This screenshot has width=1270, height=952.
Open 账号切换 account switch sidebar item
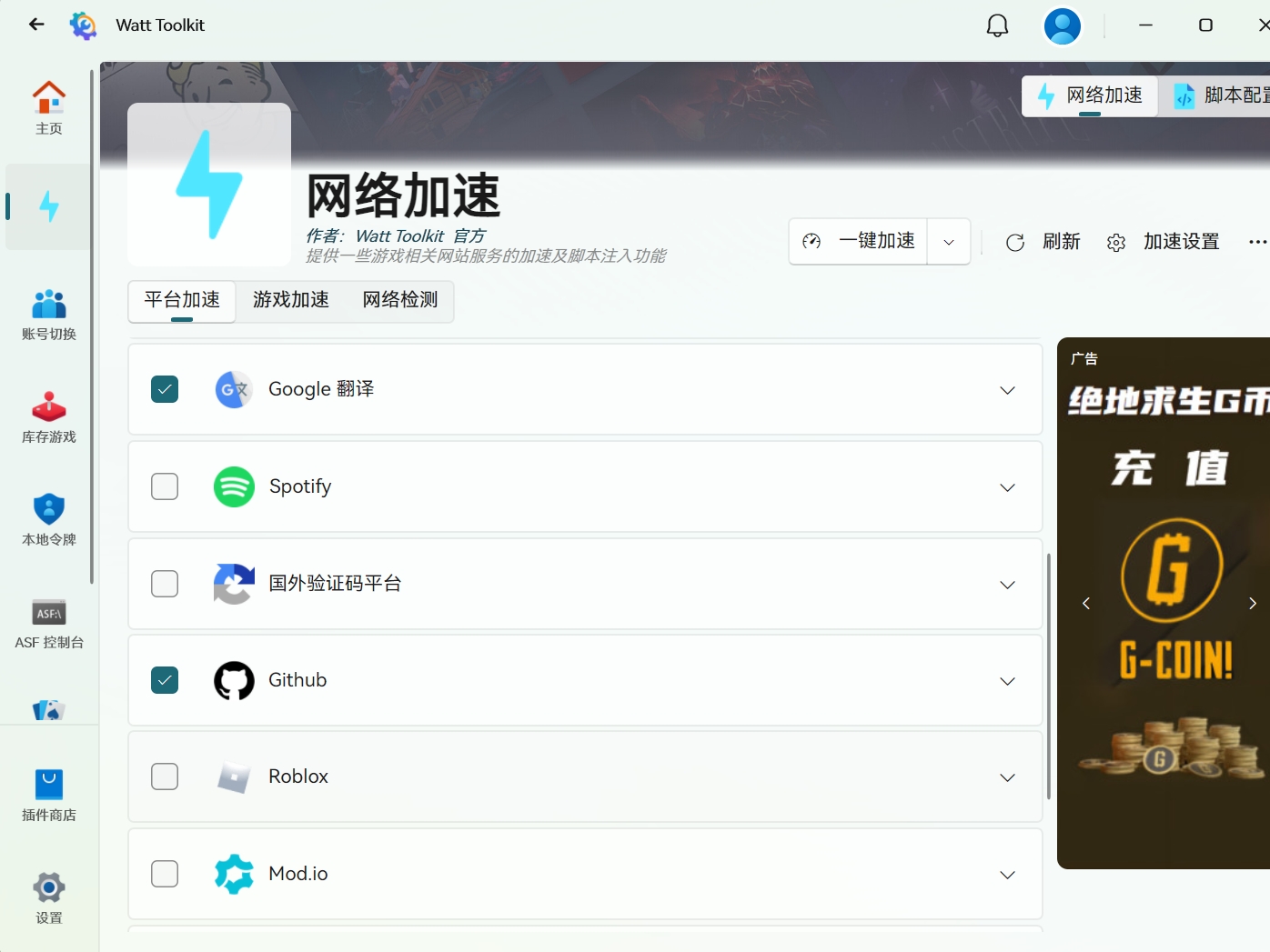[x=49, y=315]
